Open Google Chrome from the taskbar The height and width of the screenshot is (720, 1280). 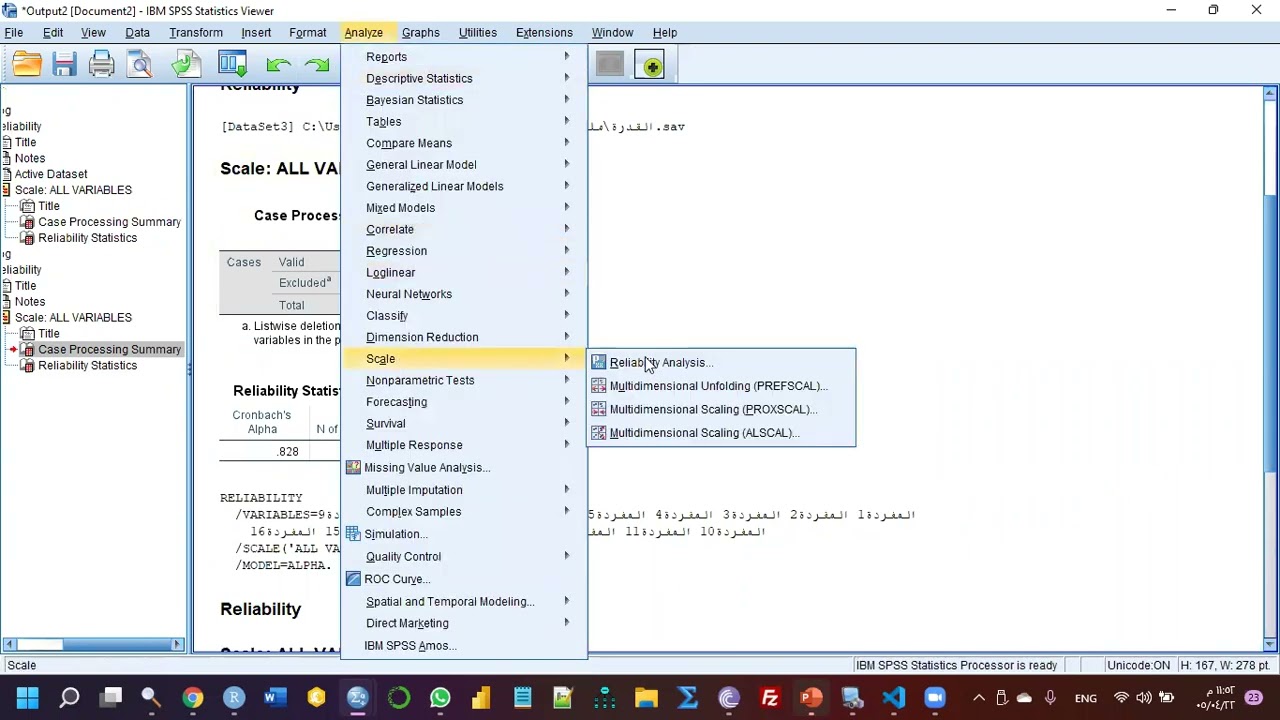point(192,697)
